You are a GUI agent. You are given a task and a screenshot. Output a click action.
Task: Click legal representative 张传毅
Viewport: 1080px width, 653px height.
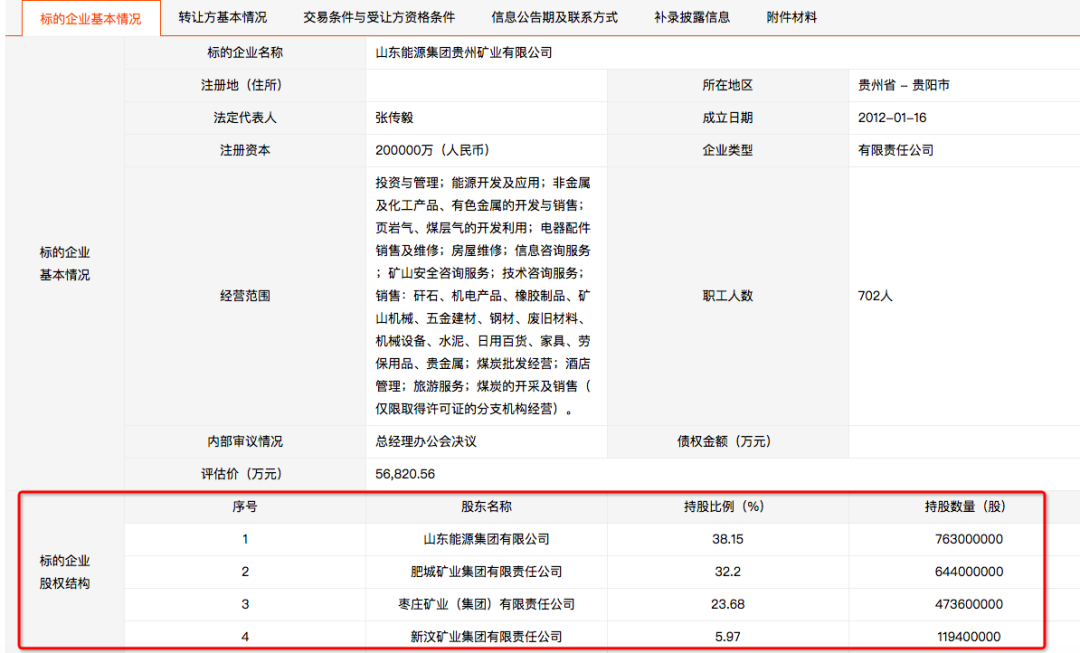394,118
